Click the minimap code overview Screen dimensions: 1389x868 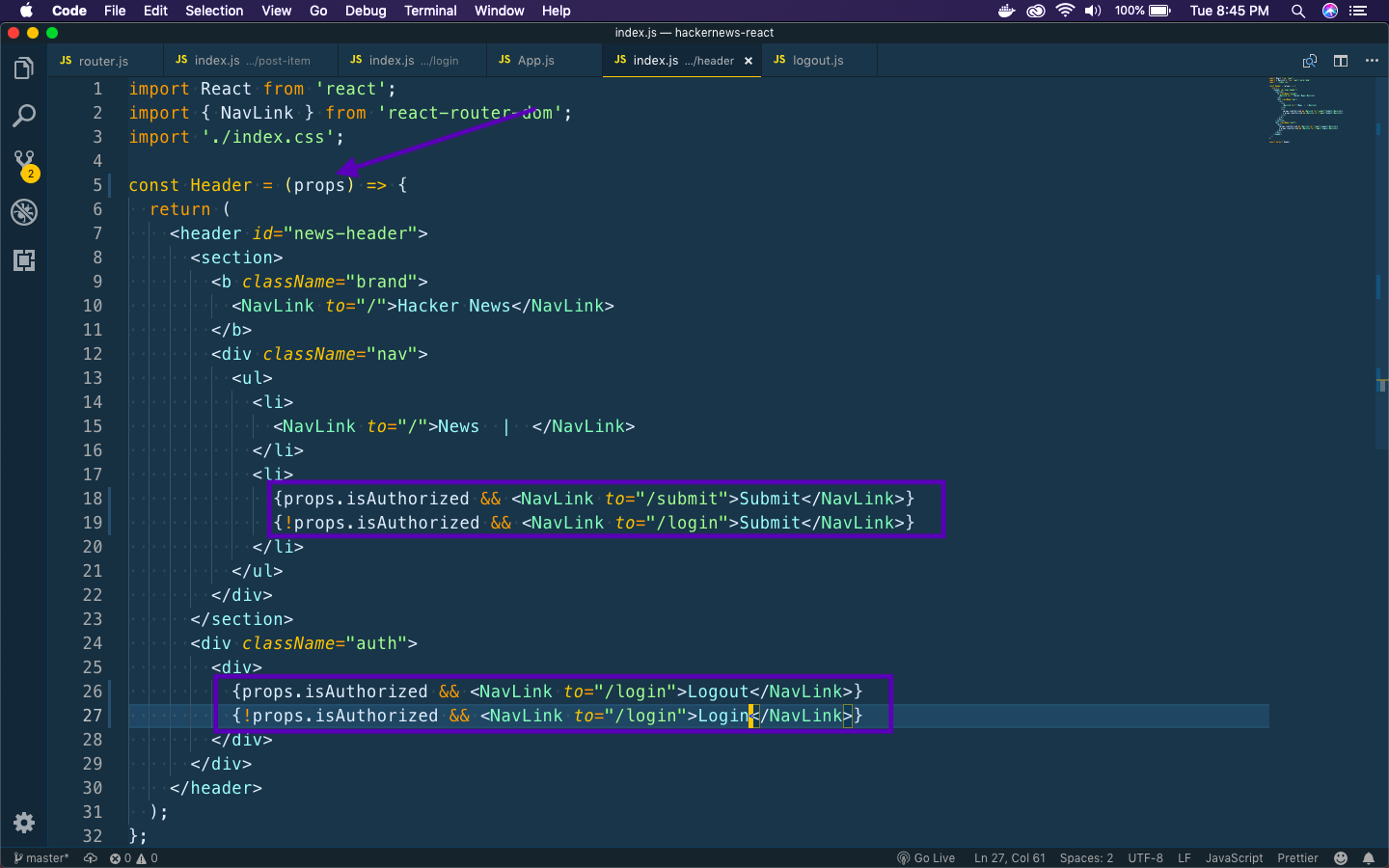(1306, 110)
